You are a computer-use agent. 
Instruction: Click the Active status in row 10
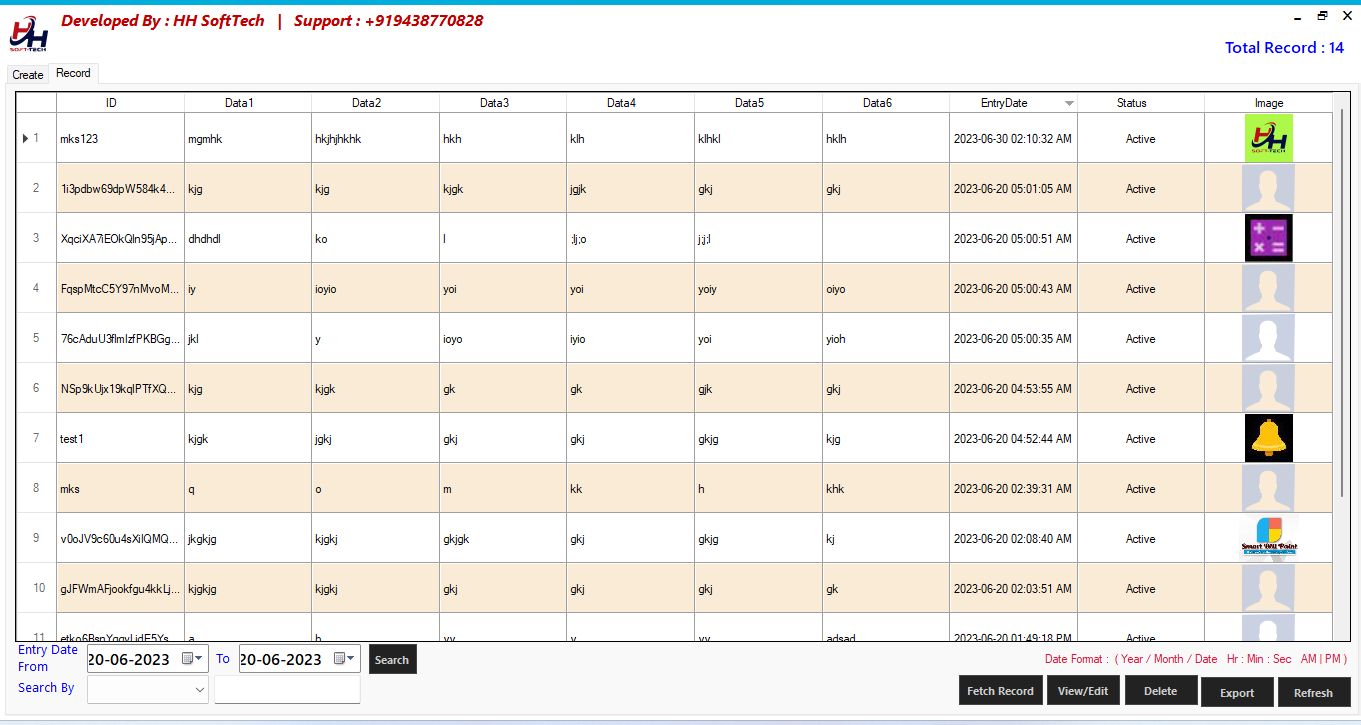point(1141,589)
